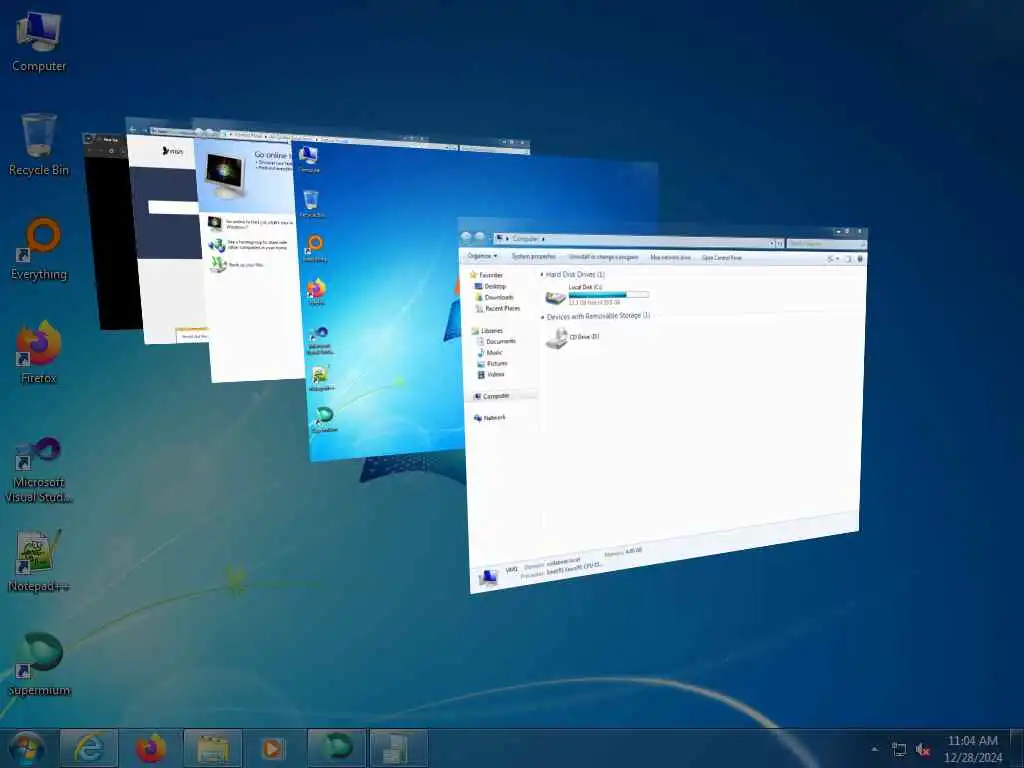Open Windows Explorer from the taskbar
Viewport: 1024px width, 768px height.
coord(213,748)
